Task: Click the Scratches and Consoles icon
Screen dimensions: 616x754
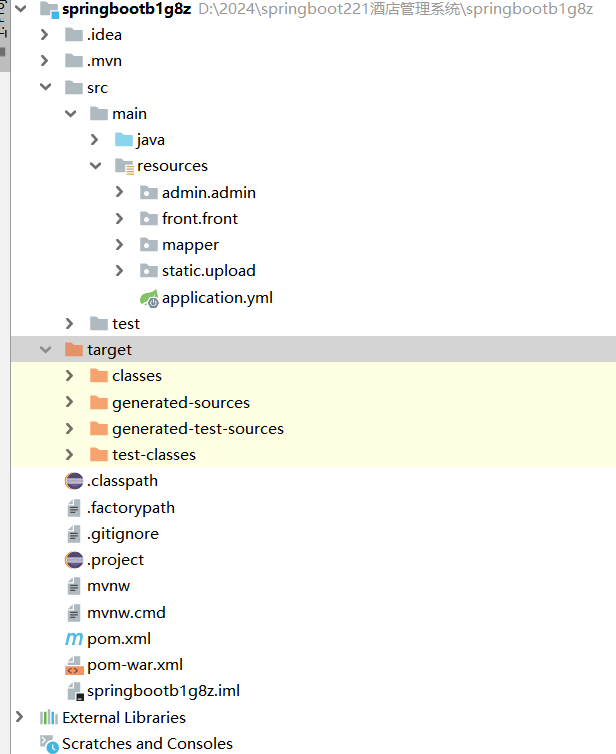Action: [49, 744]
